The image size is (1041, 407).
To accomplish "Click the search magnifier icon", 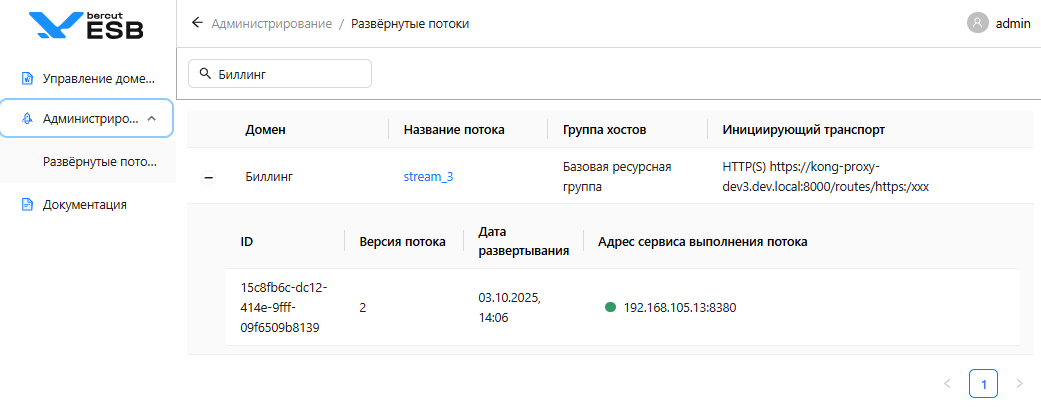I will 205,73.
